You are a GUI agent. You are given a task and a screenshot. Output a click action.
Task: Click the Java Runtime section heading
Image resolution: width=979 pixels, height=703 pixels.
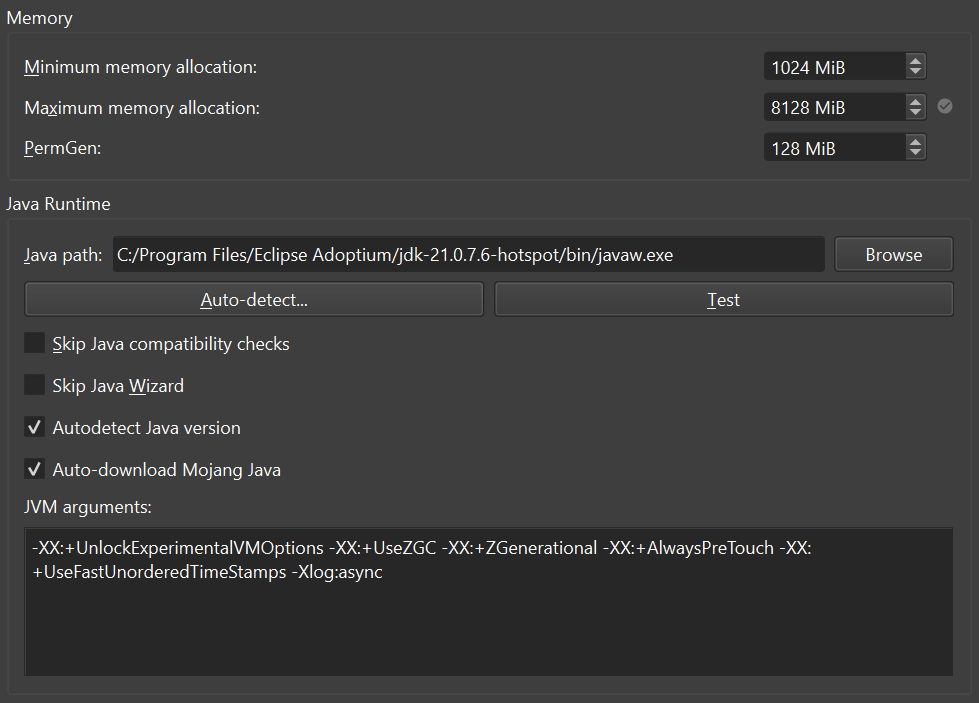[x=58, y=204]
